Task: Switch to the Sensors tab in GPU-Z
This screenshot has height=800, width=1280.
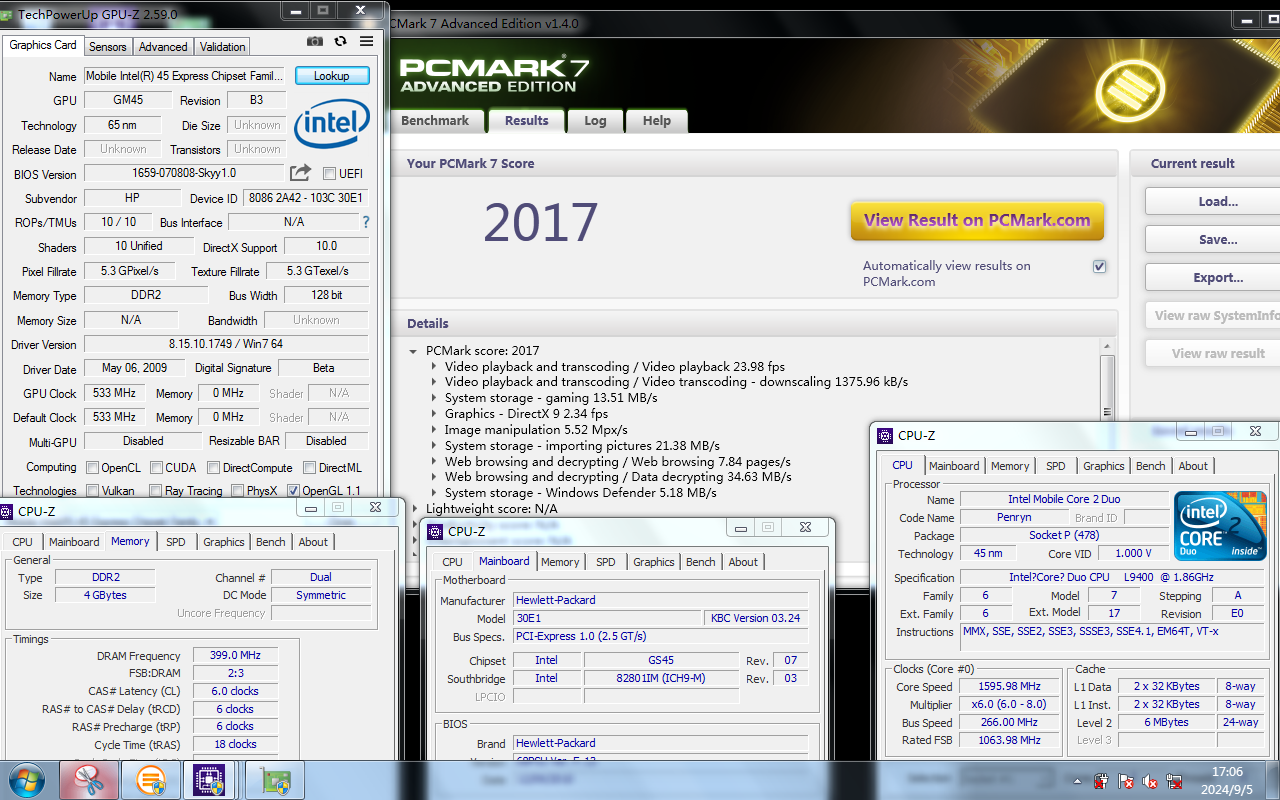Action: click(x=107, y=47)
